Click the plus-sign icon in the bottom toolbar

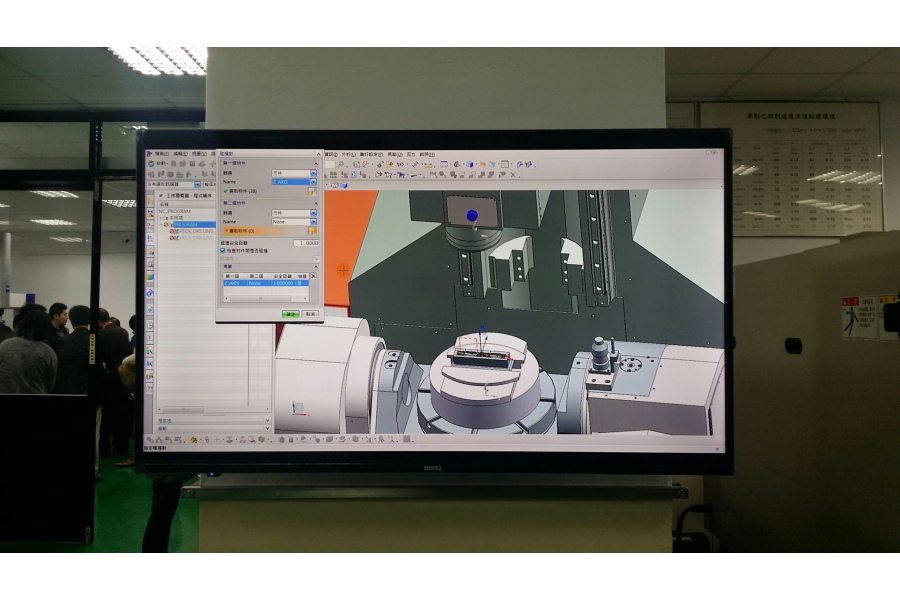[216, 440]
